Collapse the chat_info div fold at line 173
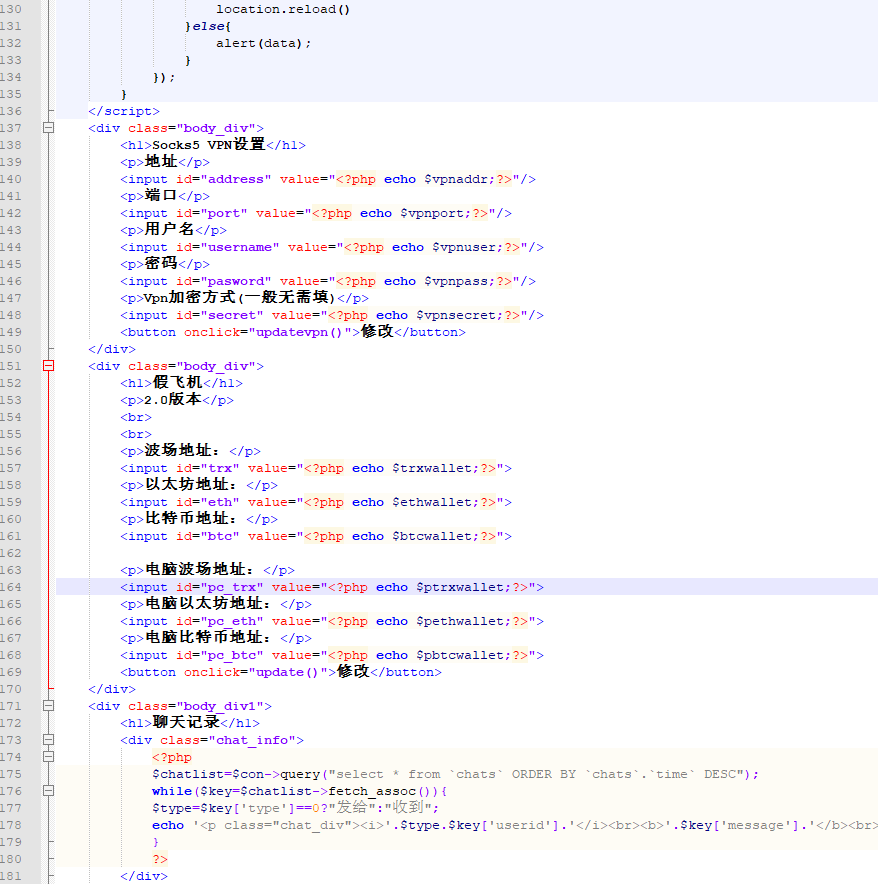This screenshot has height=884, width=878. [48, 740]
